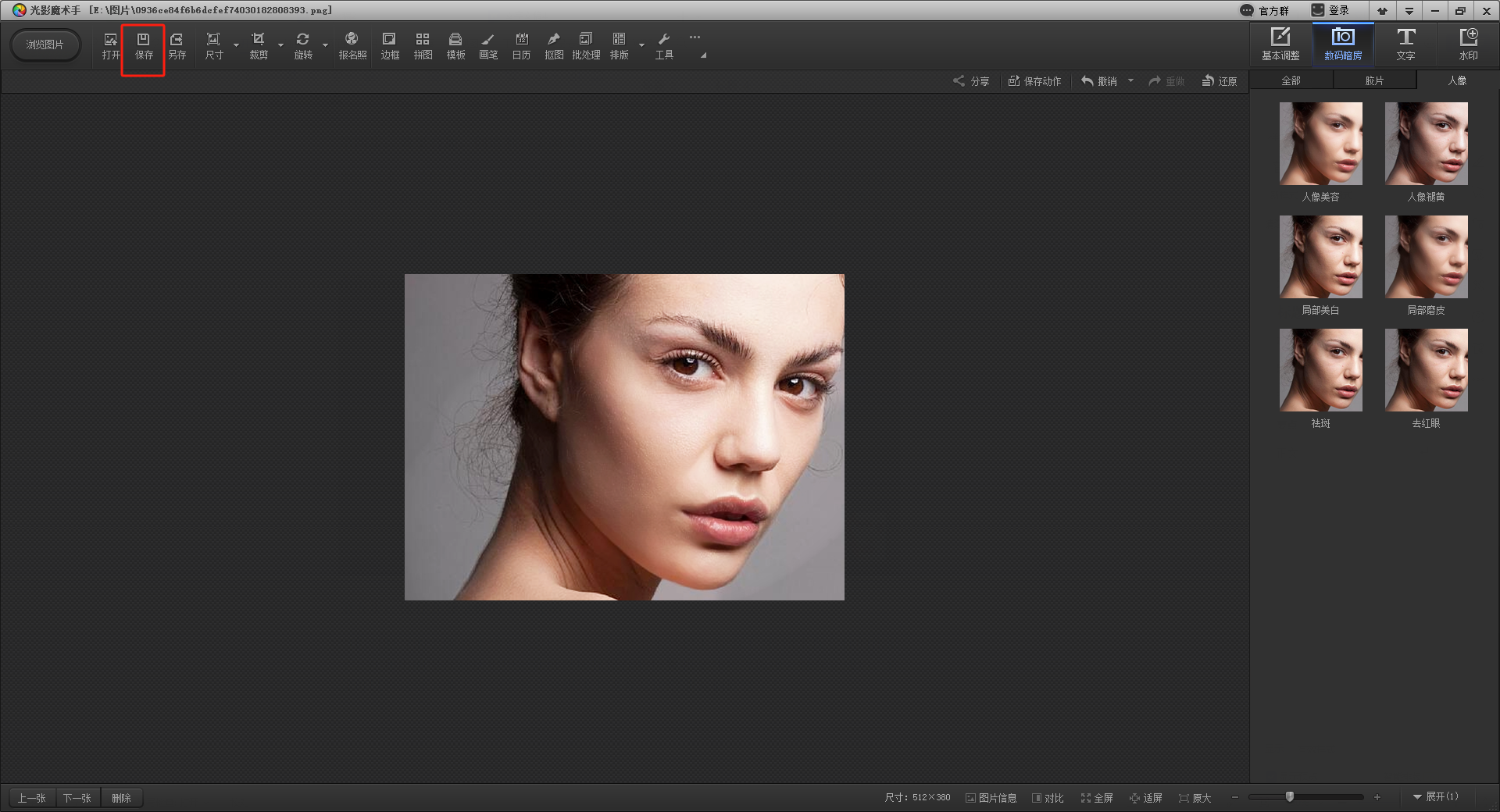Zoom in with the plus button
1500x812 pixels.
[1377, 797]
